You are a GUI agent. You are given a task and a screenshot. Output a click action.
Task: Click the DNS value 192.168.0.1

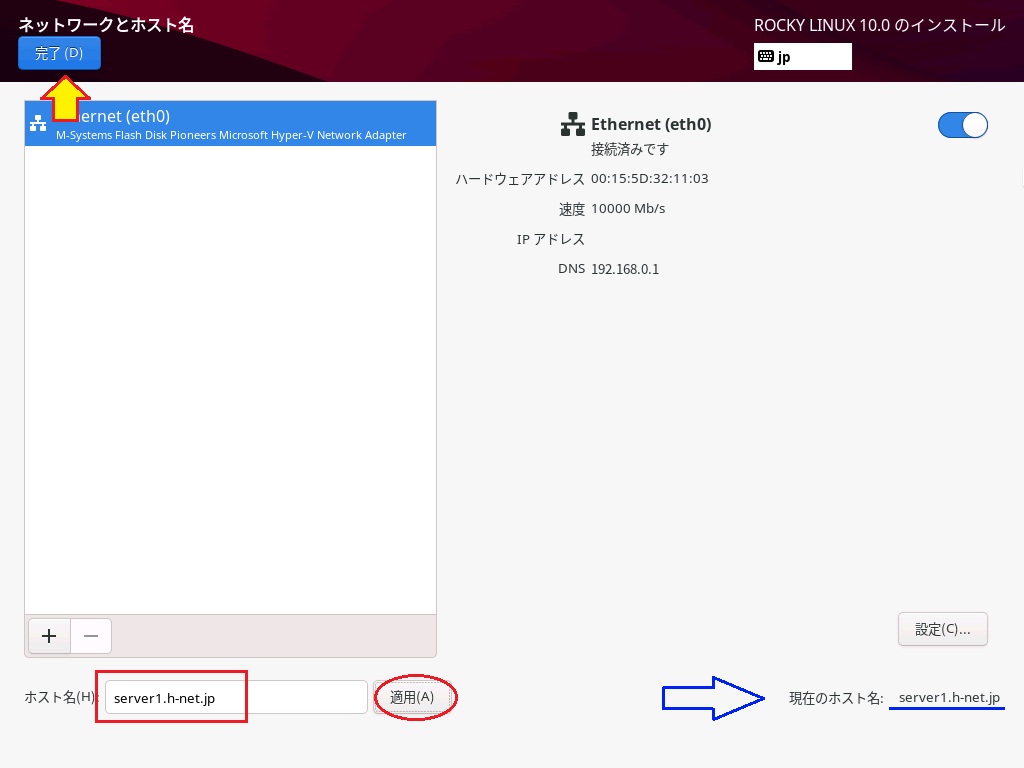(625, 269)
